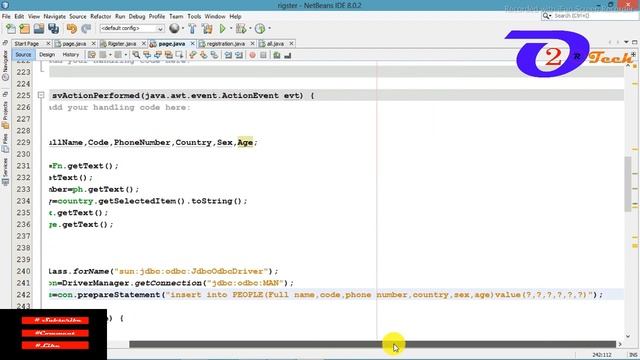Click the Shift Line Left icon
640x360 pixels.
pyautogui.click(x=228, y=55)
